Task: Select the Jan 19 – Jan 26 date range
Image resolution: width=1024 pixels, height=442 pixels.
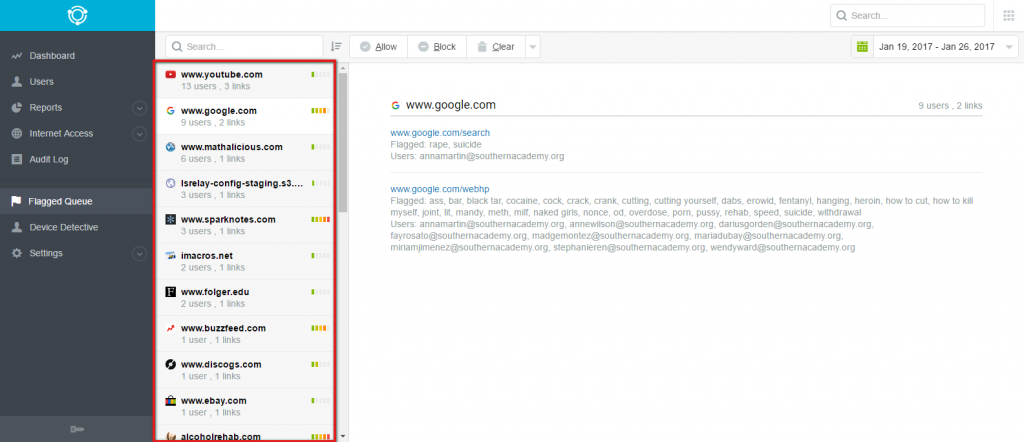Action: [x=936, y=47]
